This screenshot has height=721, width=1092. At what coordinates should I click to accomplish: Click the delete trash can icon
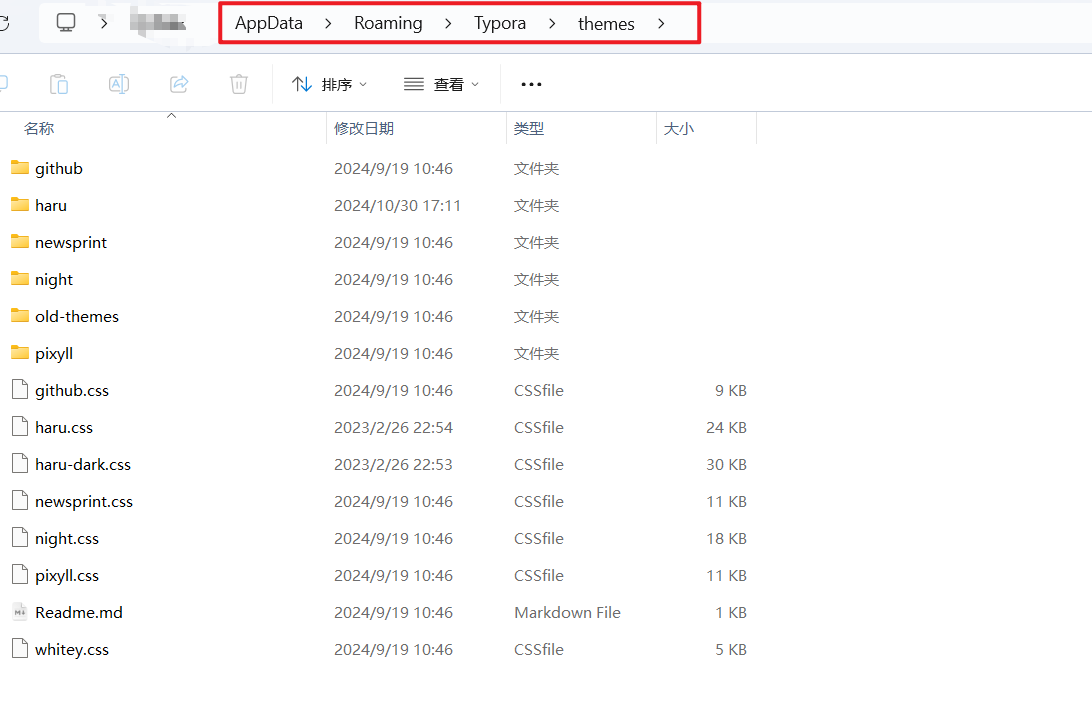click(239, 84)
